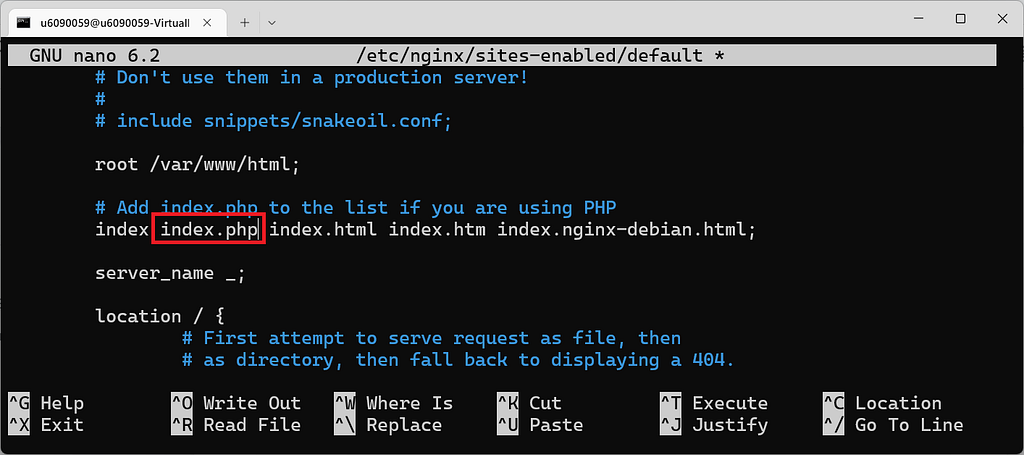Expand the tab profile dropdown chevron
The image size is (1024, 455).
pyautogui.click(x=272, y=22)
